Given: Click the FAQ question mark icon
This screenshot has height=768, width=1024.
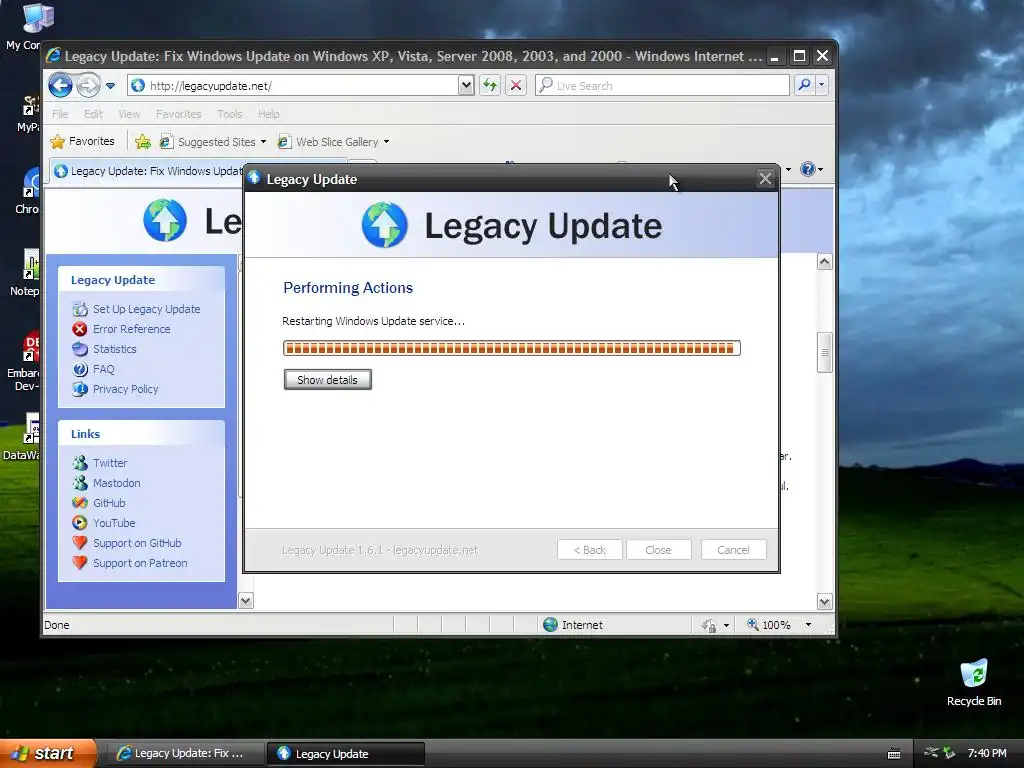Looking at the screenshot, I should click(80, 369).
